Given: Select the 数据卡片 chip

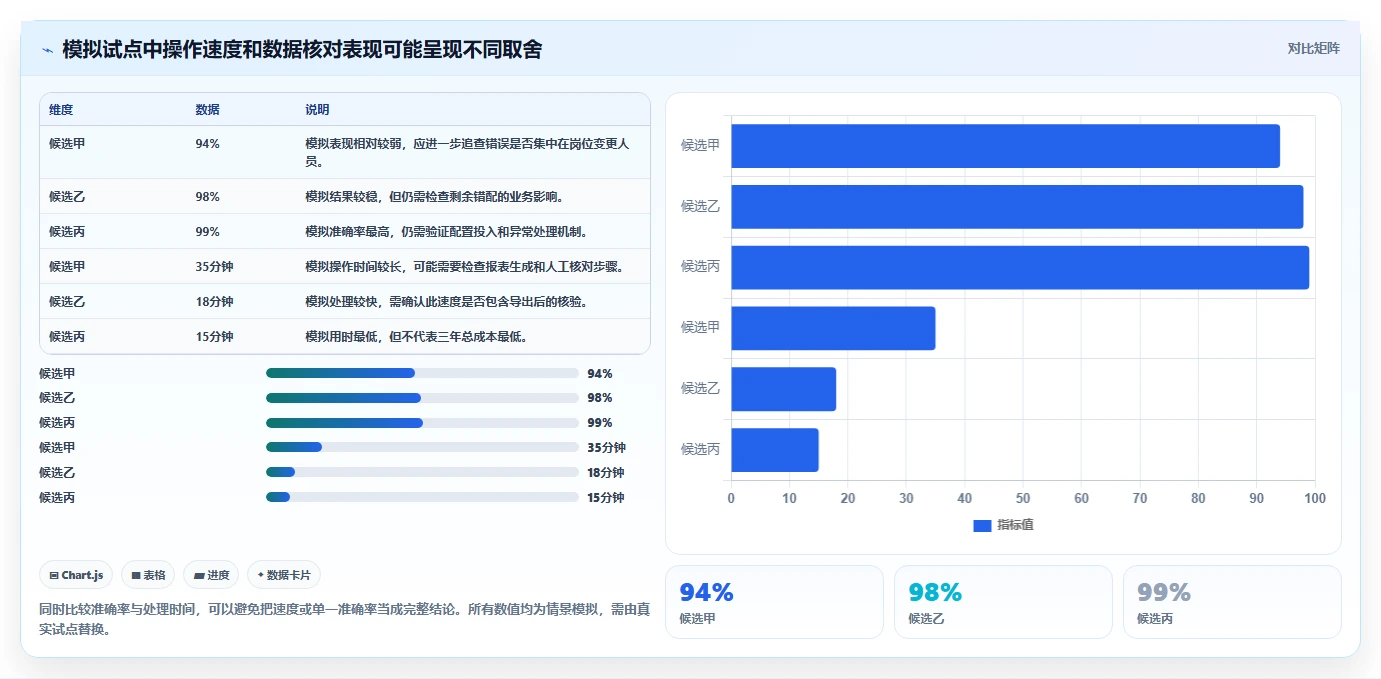Looking at the screenshot, I should [284, 575].
